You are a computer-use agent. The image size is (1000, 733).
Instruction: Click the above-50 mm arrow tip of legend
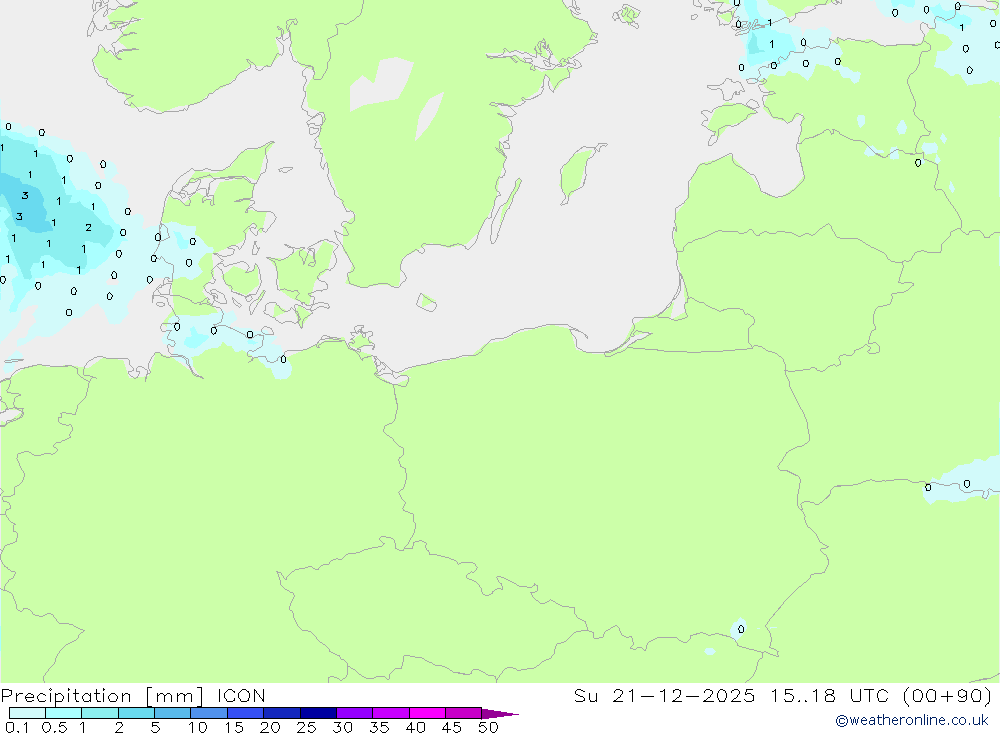500,714
